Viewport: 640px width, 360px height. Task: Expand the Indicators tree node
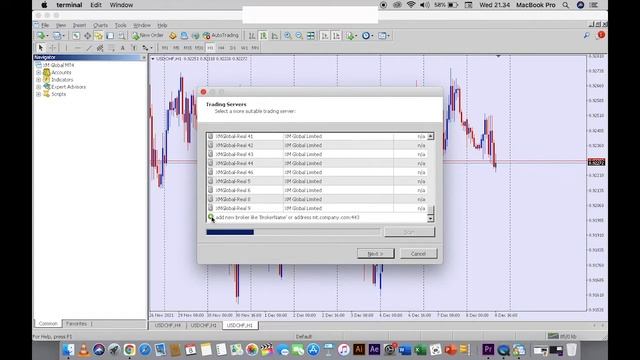tap(38, 80)
